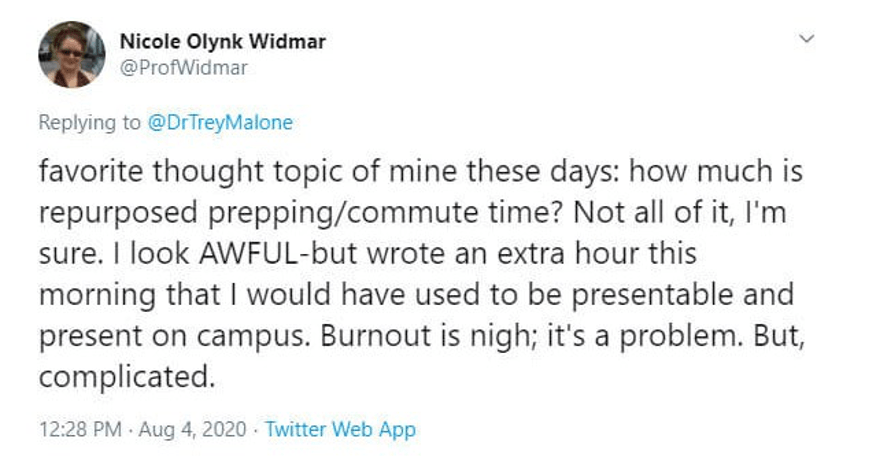Click the tweet body text

(x=422, y=274)
